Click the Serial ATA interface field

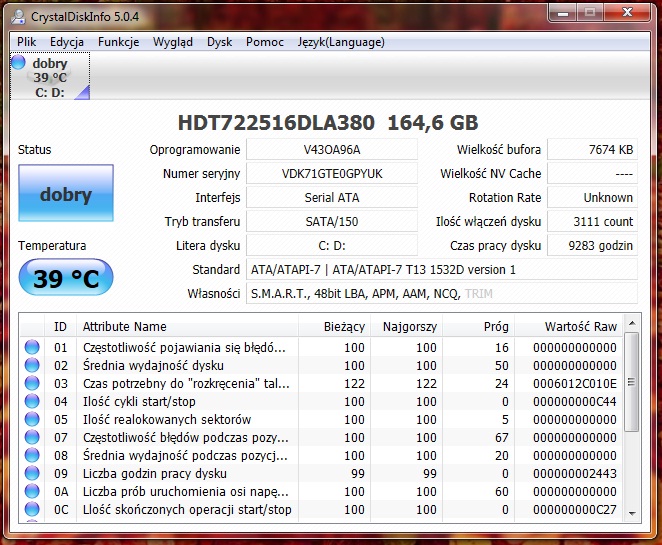point(332,198)
